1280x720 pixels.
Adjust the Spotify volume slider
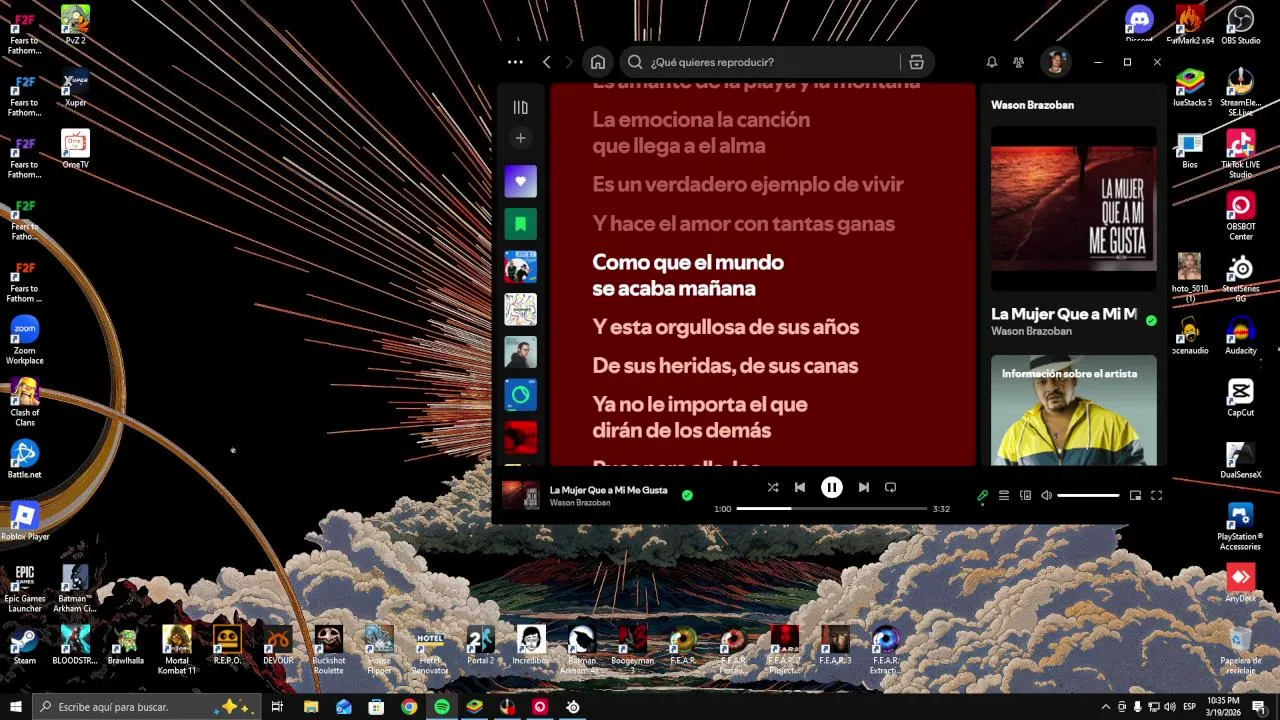[x=1088, y=495]
